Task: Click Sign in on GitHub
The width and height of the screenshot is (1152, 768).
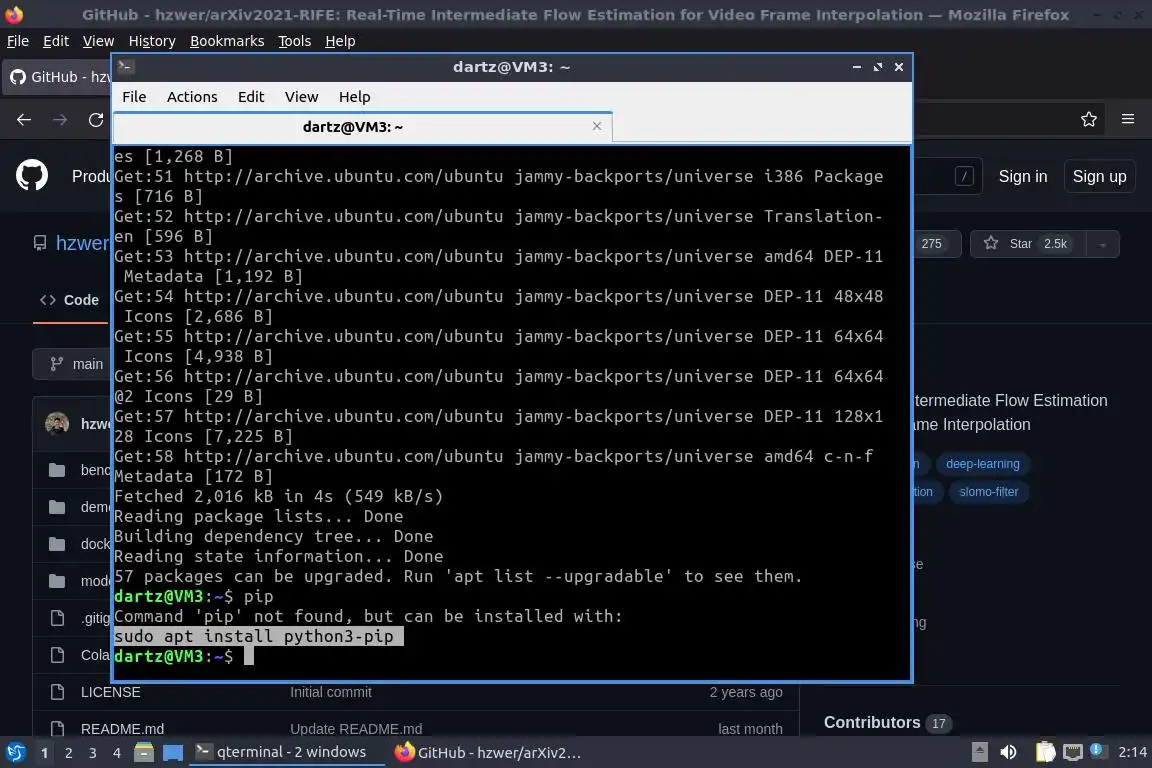Action: point(1023,176)
